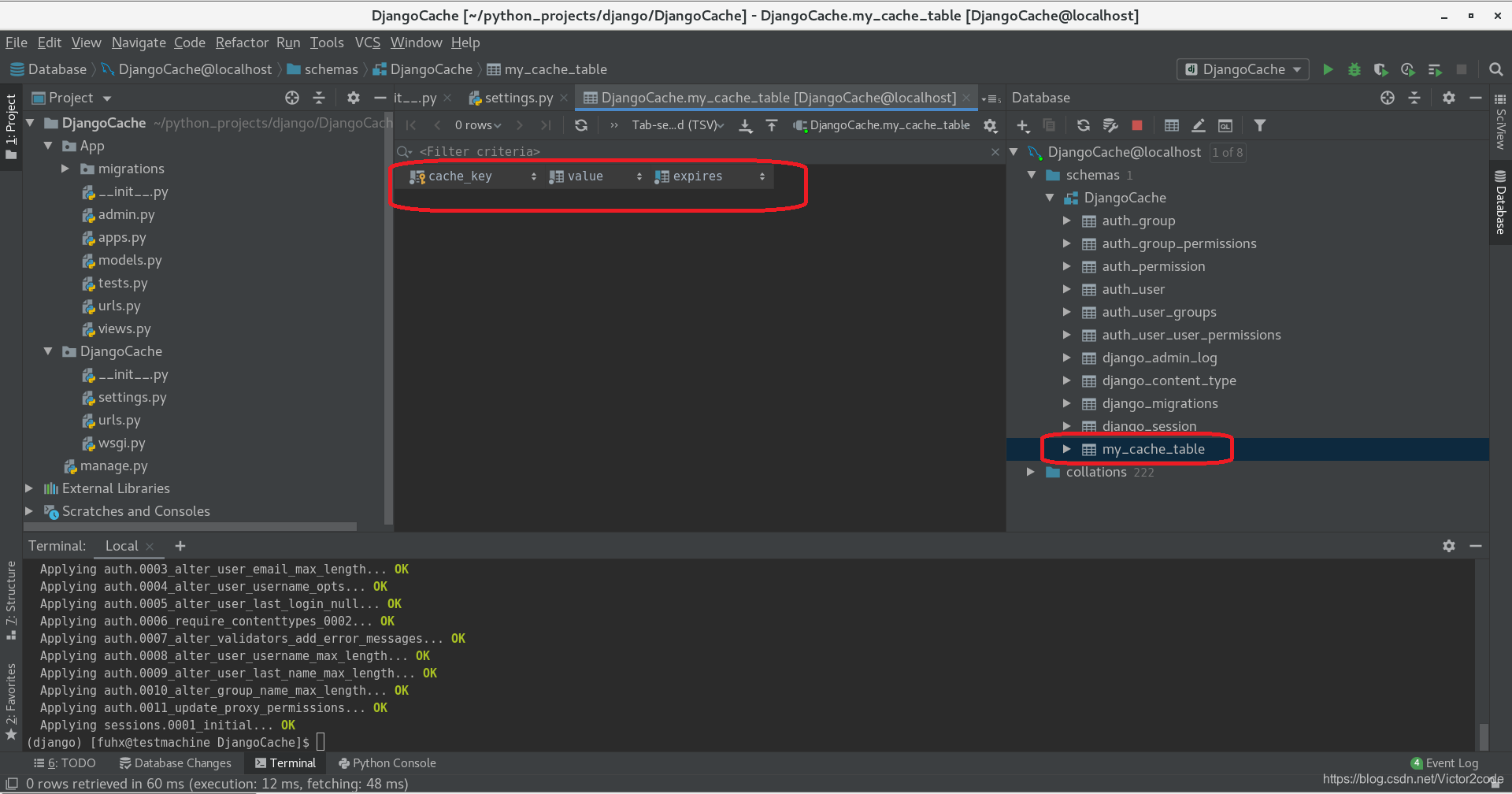Toggle the Database side tool window

pyautogui.click(x=1500, y=202)
